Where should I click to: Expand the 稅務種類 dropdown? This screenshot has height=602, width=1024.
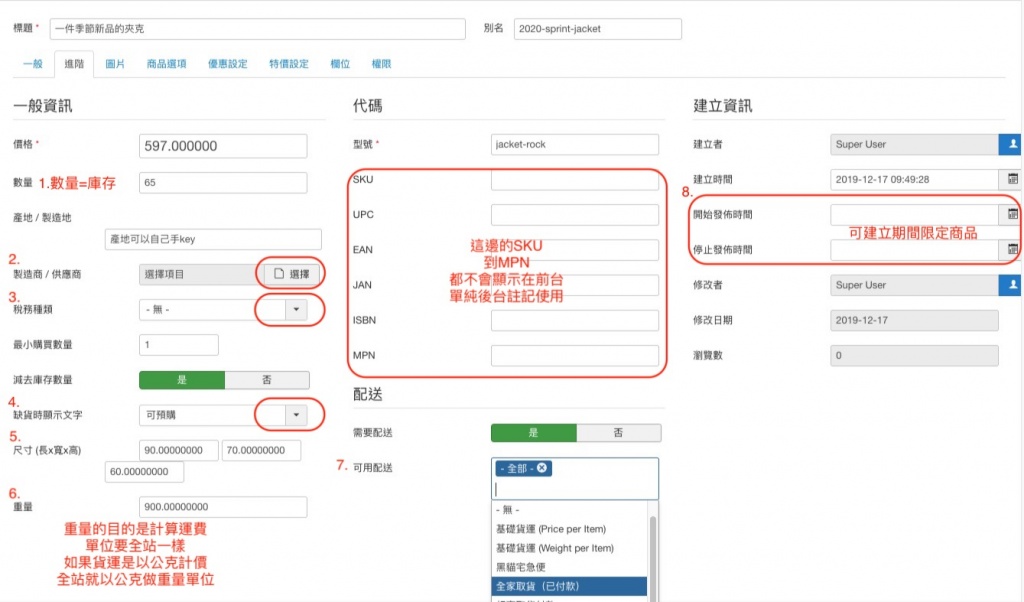point(297,311)
